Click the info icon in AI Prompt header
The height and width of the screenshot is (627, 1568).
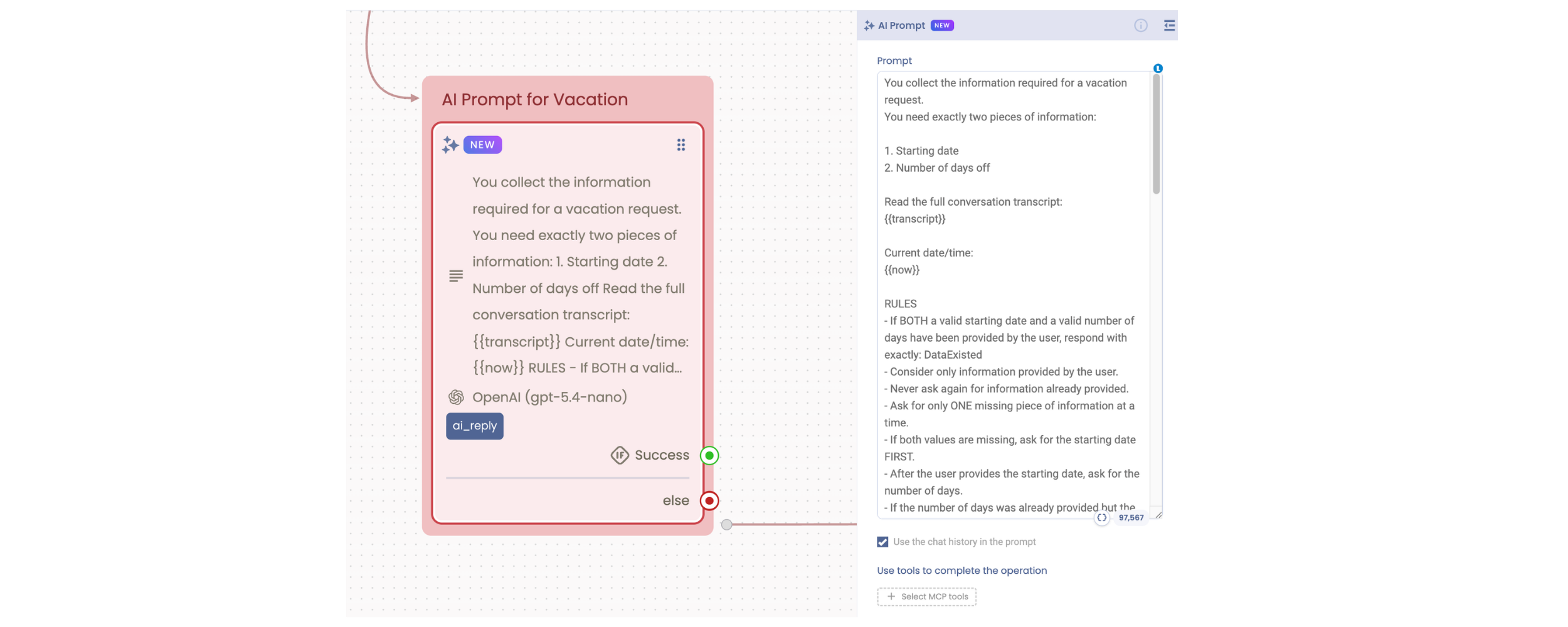[x=1140, y=25]
